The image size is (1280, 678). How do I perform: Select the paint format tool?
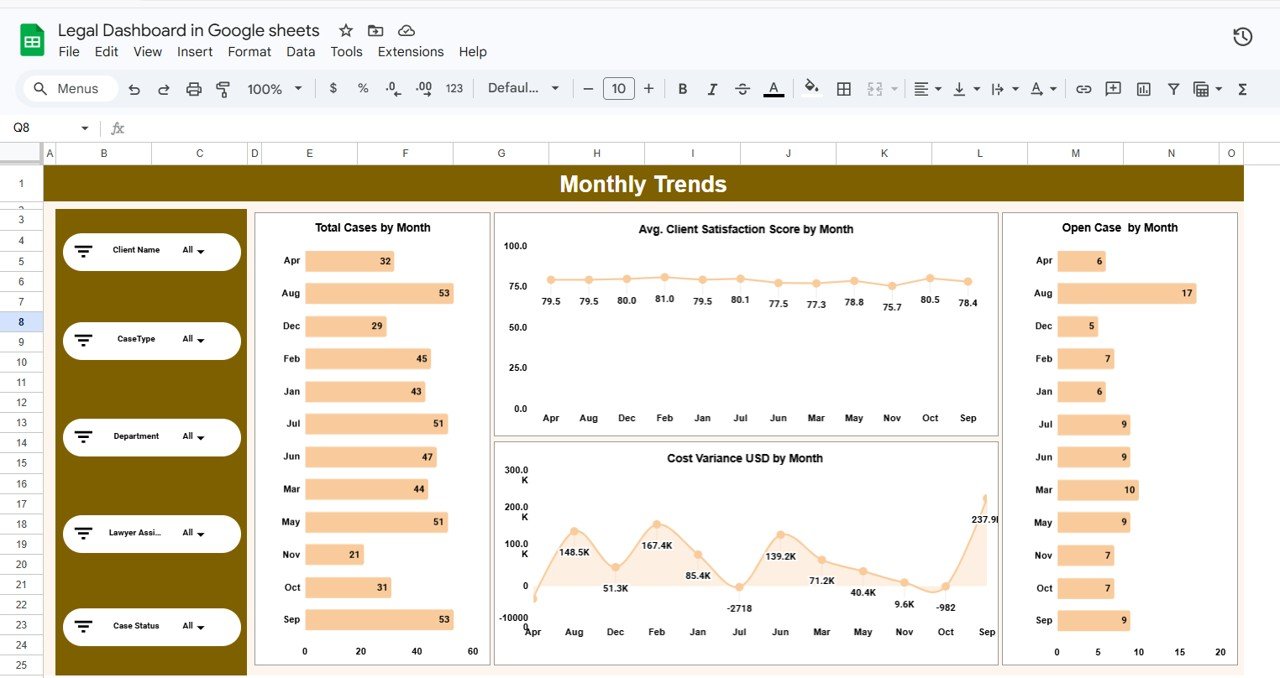coord(222,88)
